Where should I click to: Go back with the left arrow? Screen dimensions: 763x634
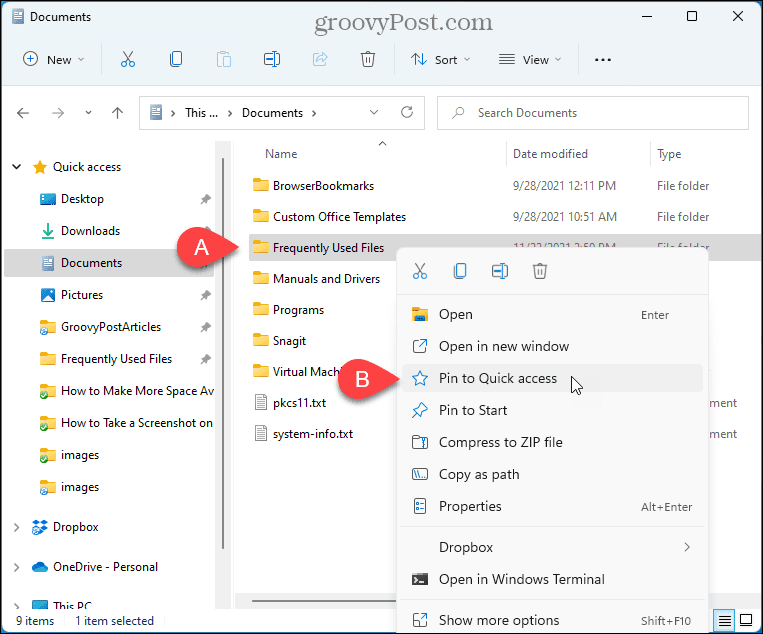(23, 113)
